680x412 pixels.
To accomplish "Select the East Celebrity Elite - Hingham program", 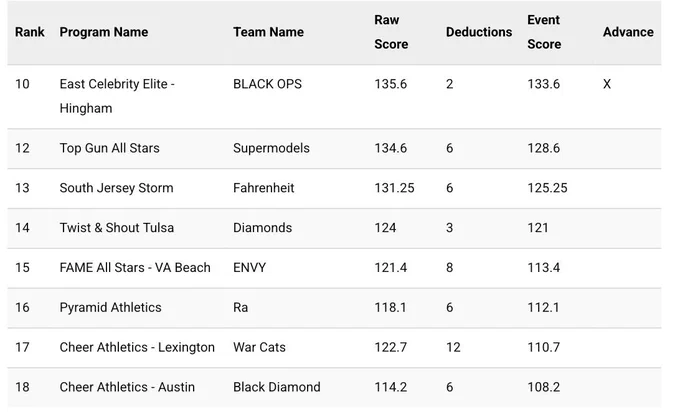I will click(117, 96).
